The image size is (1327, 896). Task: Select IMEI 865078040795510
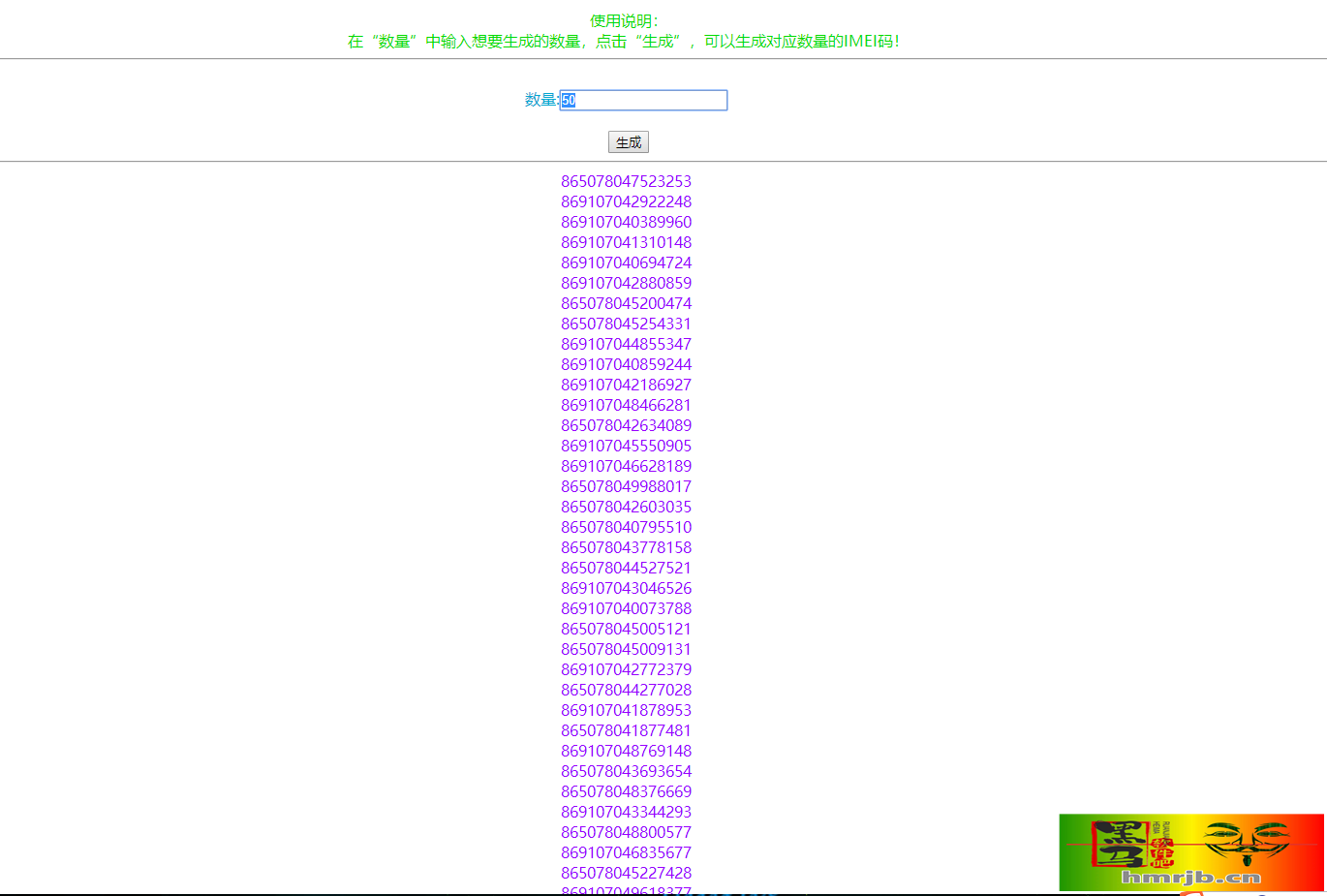tap(627, 527)
